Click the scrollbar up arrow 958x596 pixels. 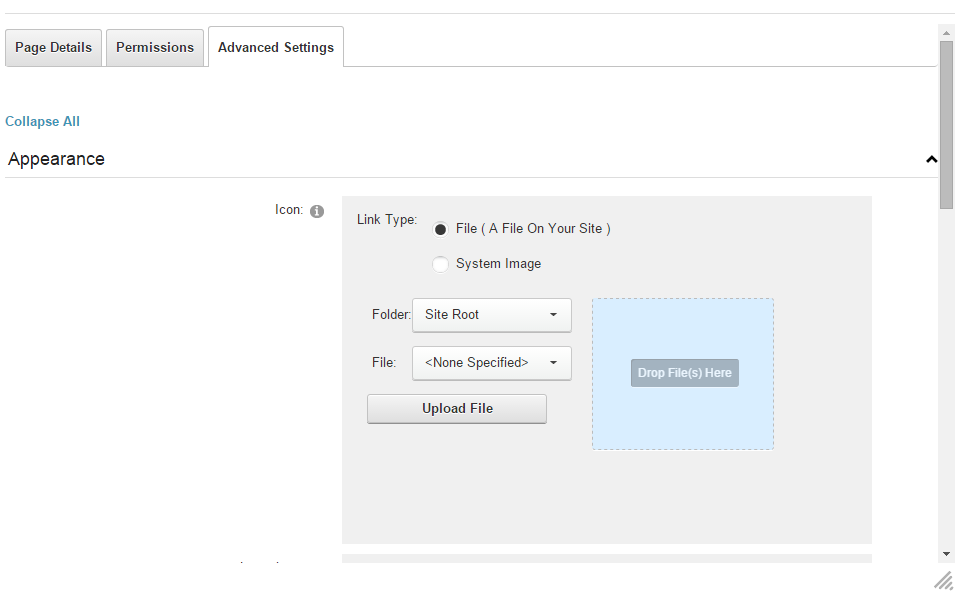[x=946, y=33]
